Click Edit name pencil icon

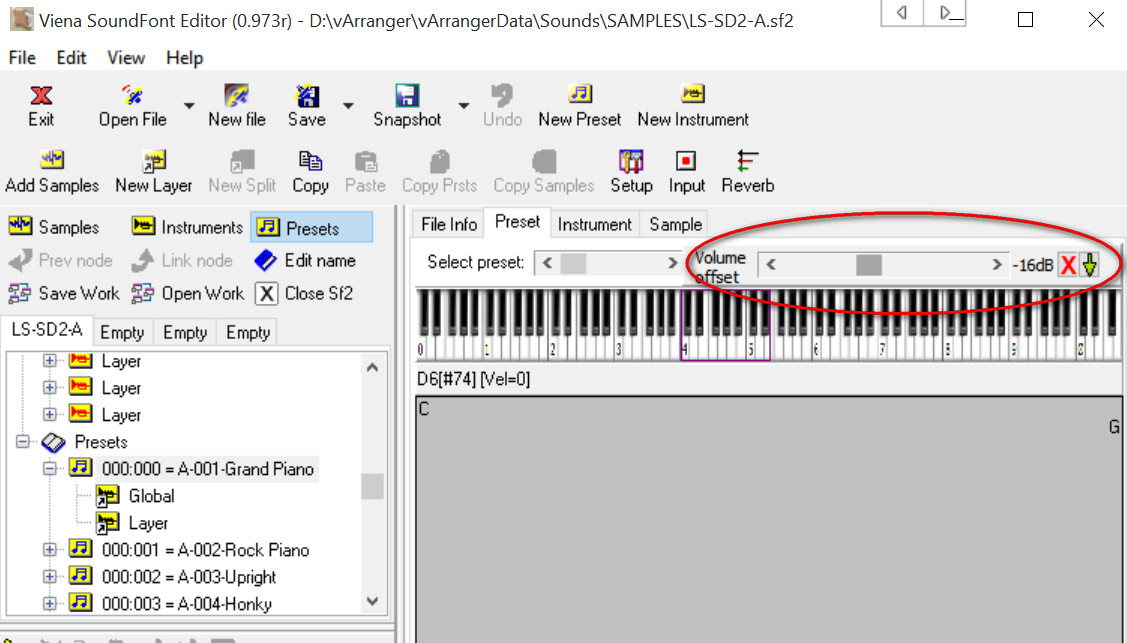click(265, 260)
